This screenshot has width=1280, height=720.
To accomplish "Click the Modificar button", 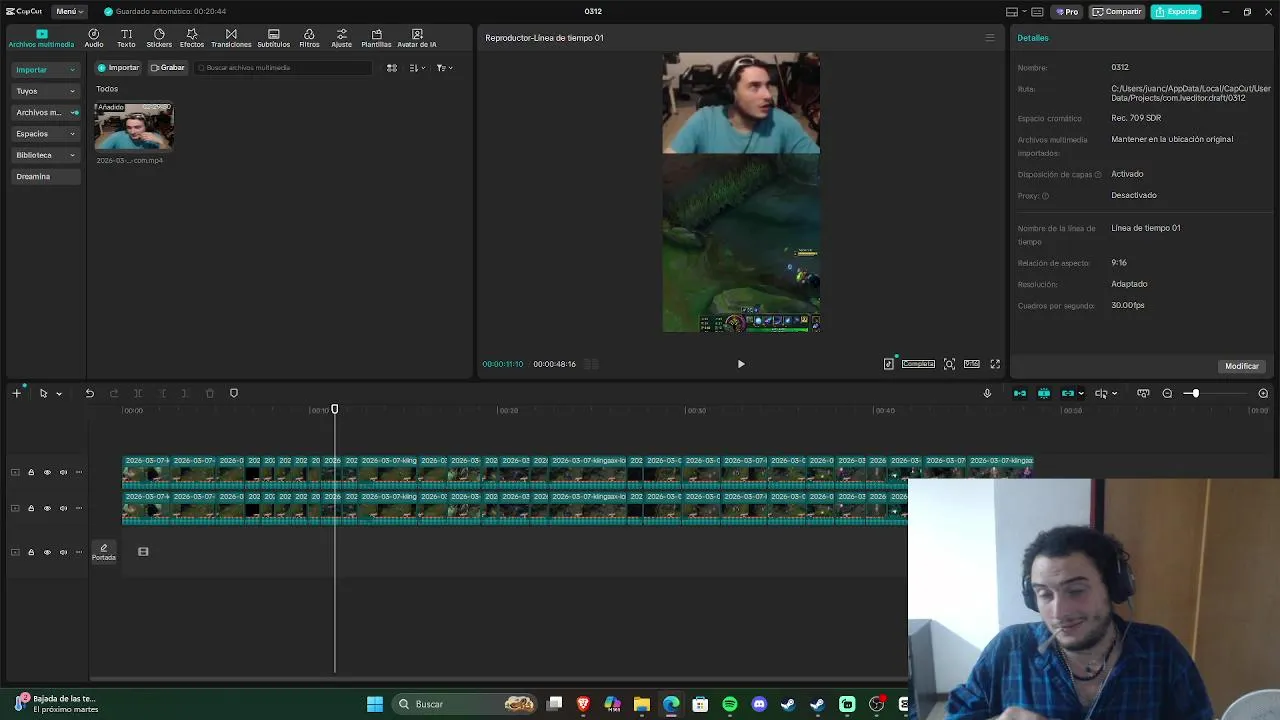I will 1242,366.
